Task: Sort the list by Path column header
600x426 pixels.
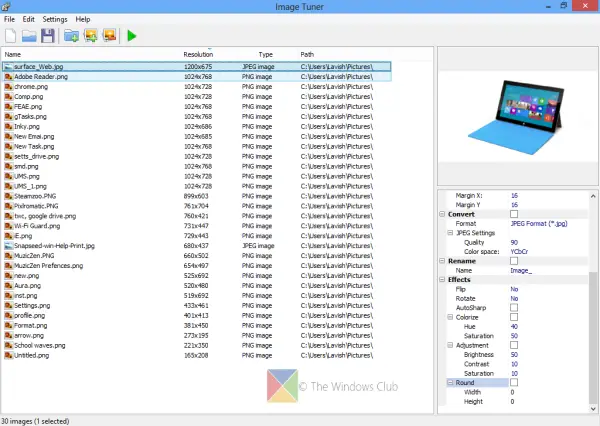Action: point(307,54)
